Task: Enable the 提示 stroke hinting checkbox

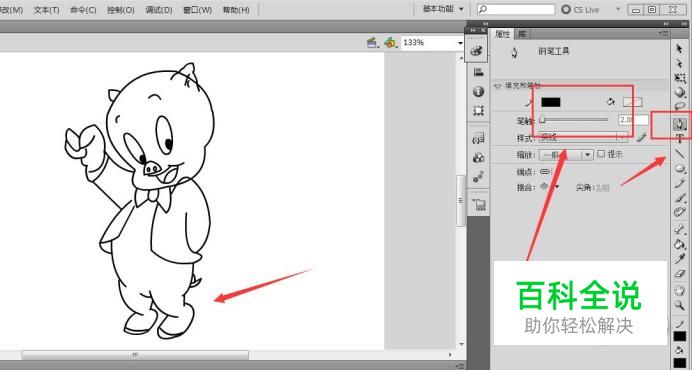Action: [601, 154]
